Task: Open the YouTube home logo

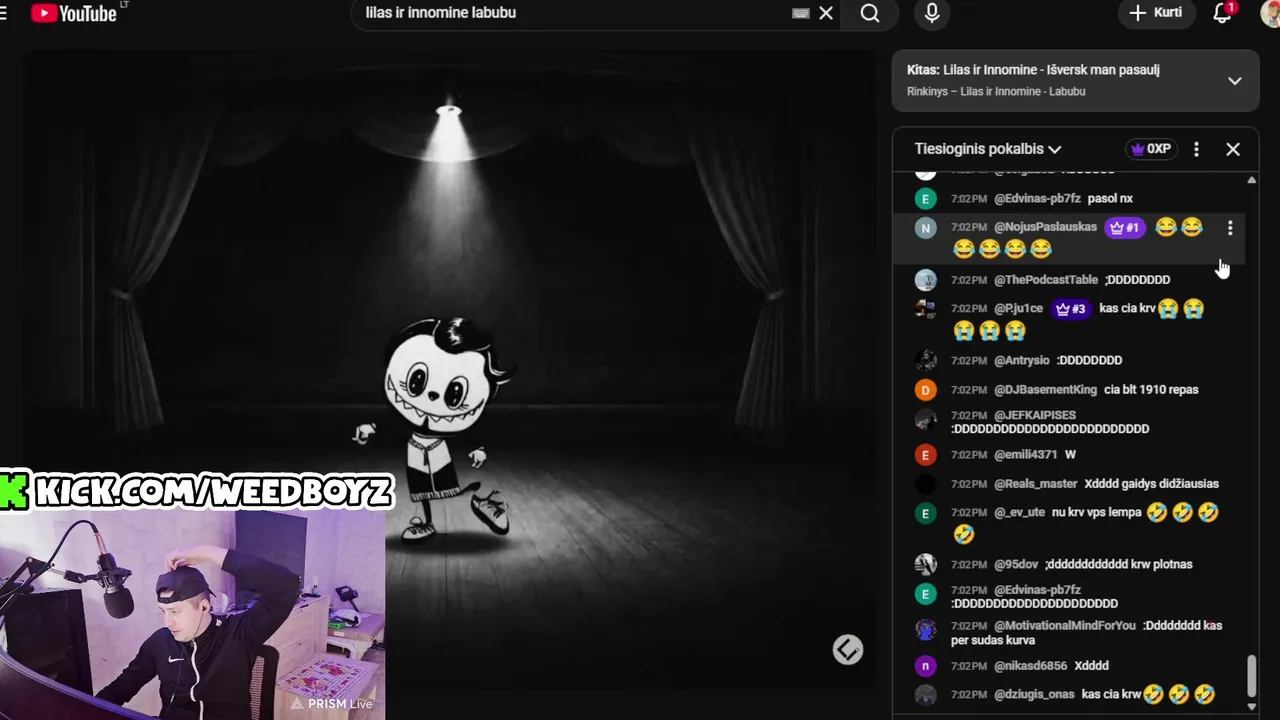Action: tap(74, 13)
